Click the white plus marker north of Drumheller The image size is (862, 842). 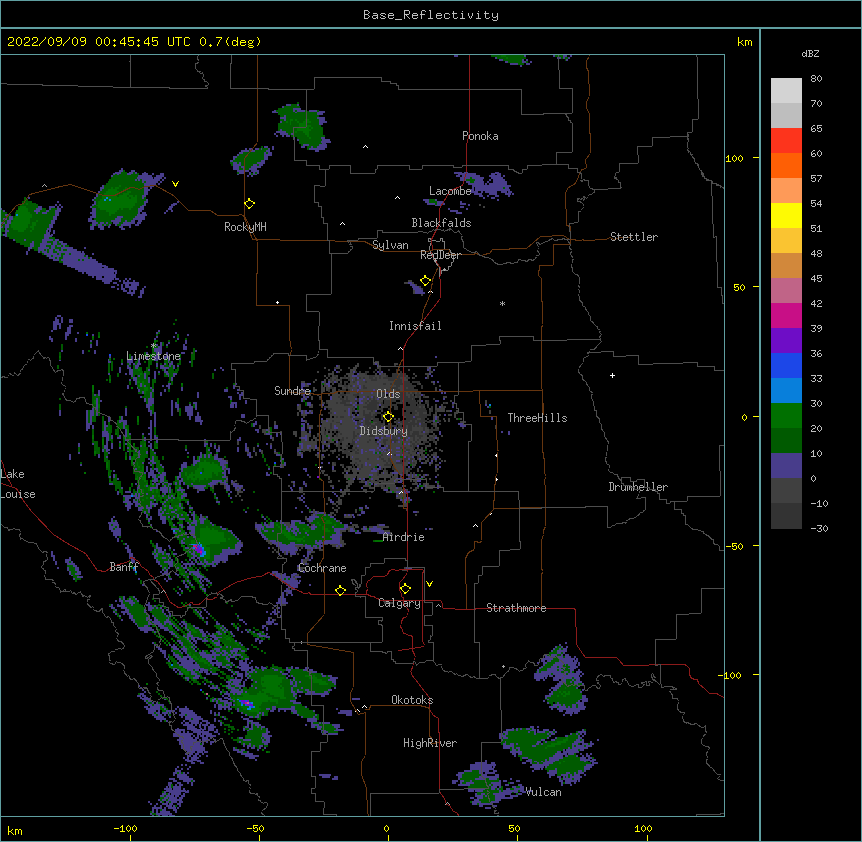(612, 375)
